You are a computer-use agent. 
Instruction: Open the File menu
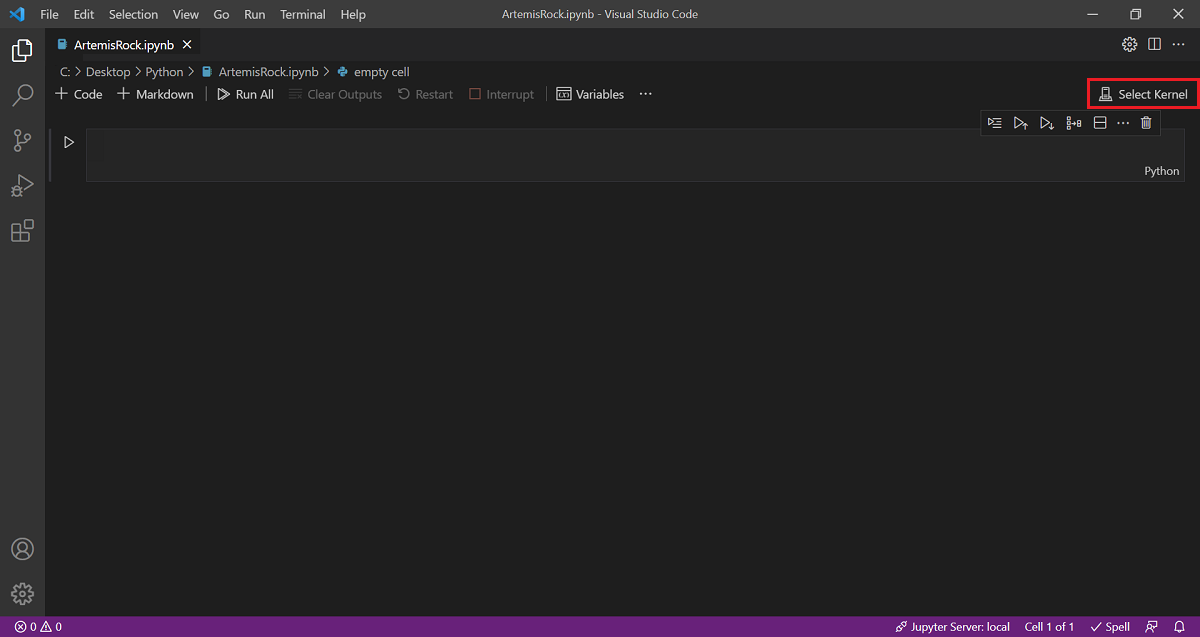click(49, 14)
